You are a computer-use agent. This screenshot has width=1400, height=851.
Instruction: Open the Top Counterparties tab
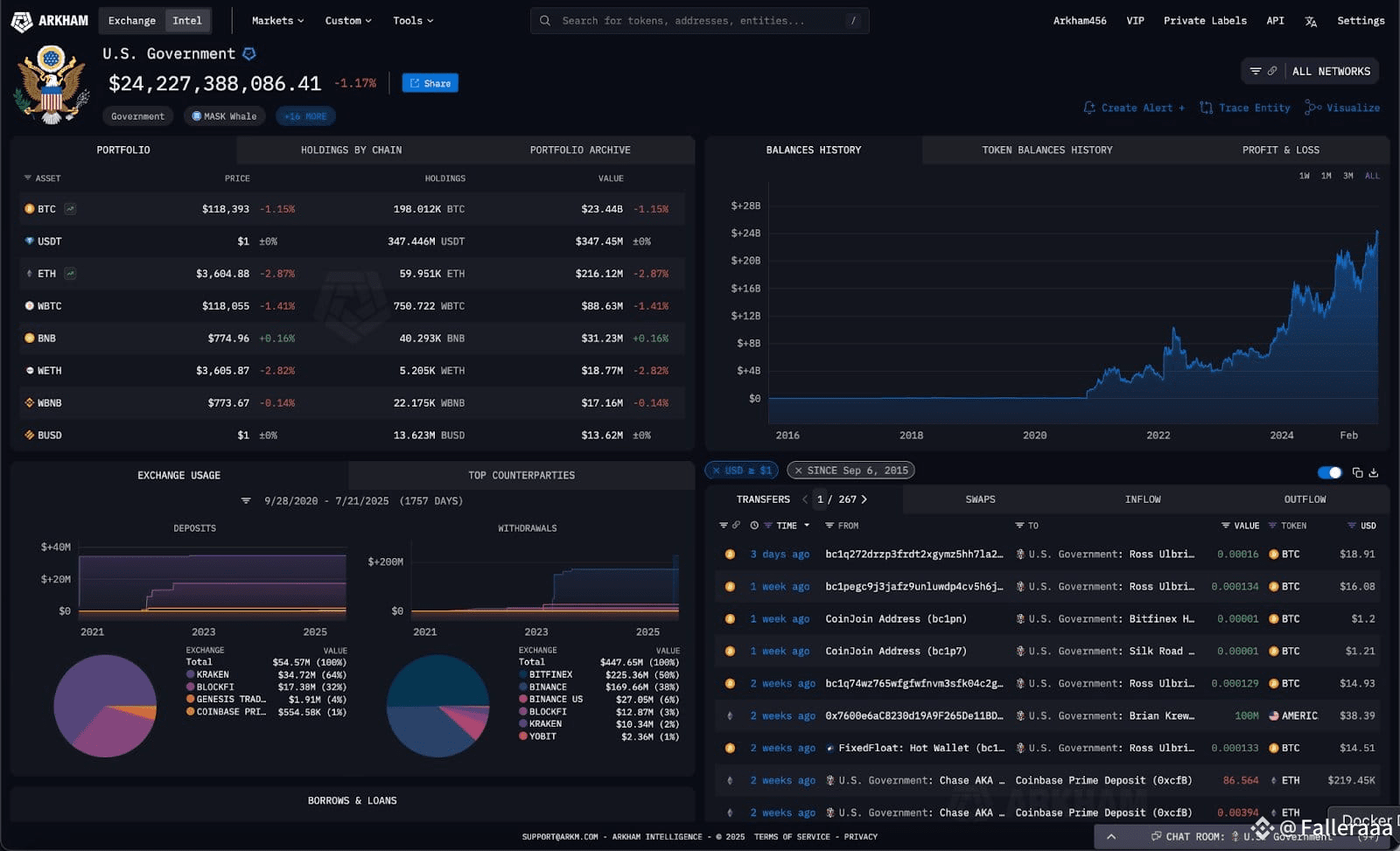[521, 476]
